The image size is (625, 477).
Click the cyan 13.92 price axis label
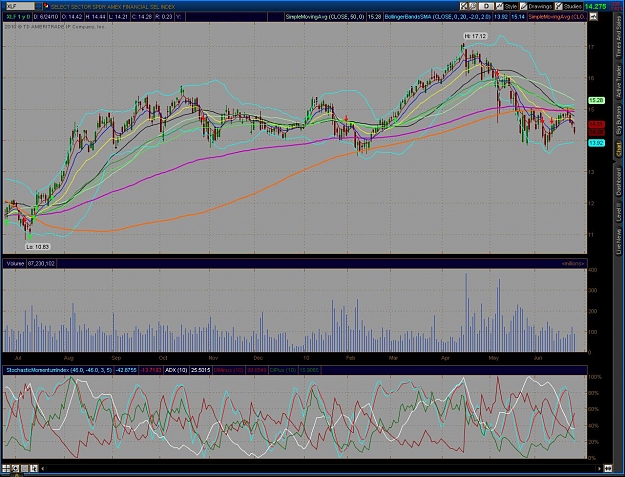pos(596,143)
